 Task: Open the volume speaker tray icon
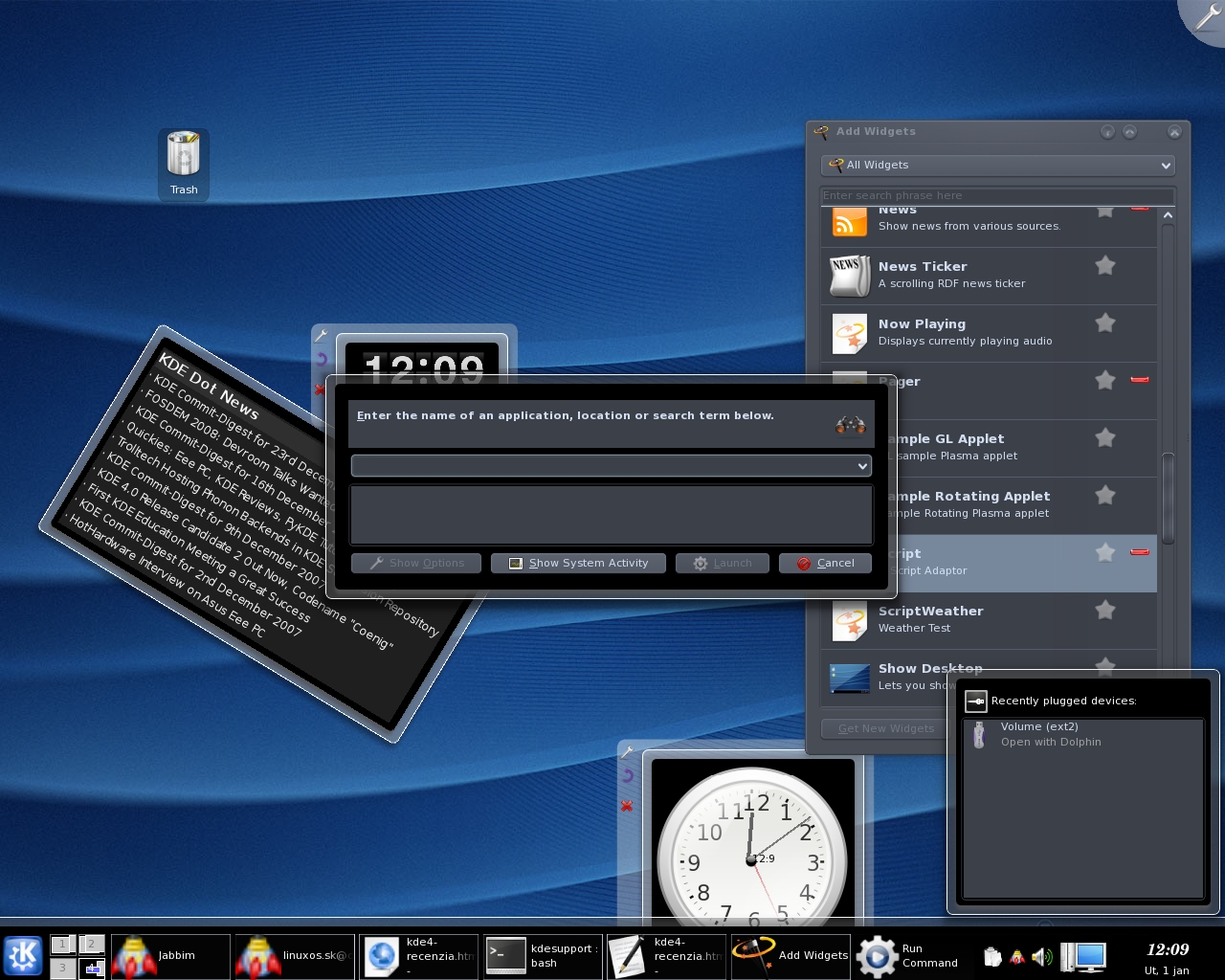coord(1042,956)
